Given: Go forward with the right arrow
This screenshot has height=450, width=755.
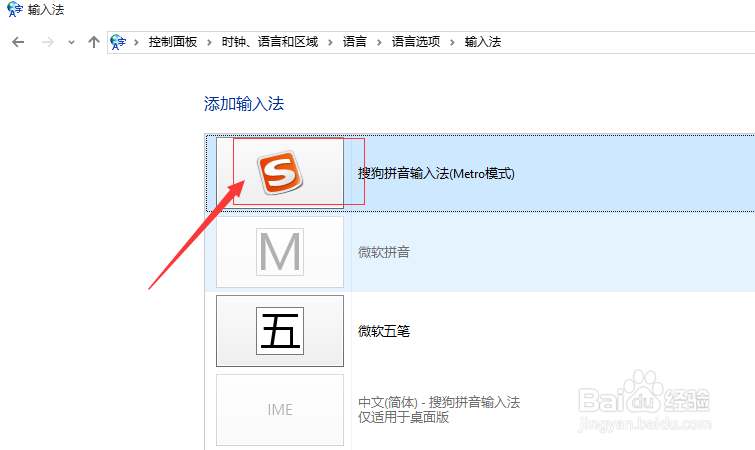Looking at the screenshot, I should (47, 42).
